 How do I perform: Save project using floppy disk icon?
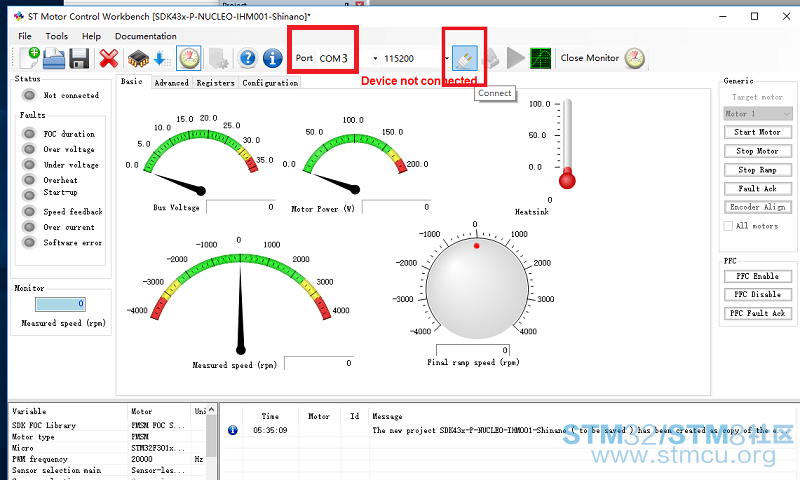(79, 58)
